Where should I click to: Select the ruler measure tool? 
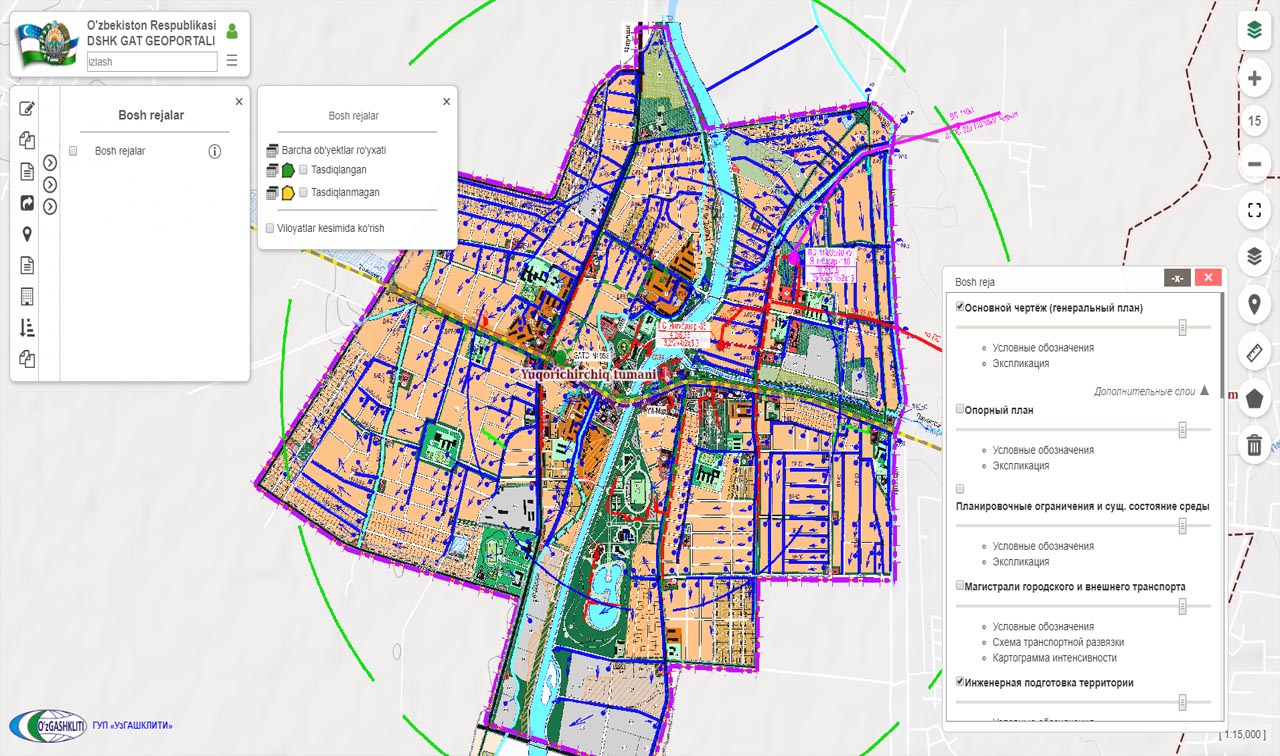click(1254, 351)
